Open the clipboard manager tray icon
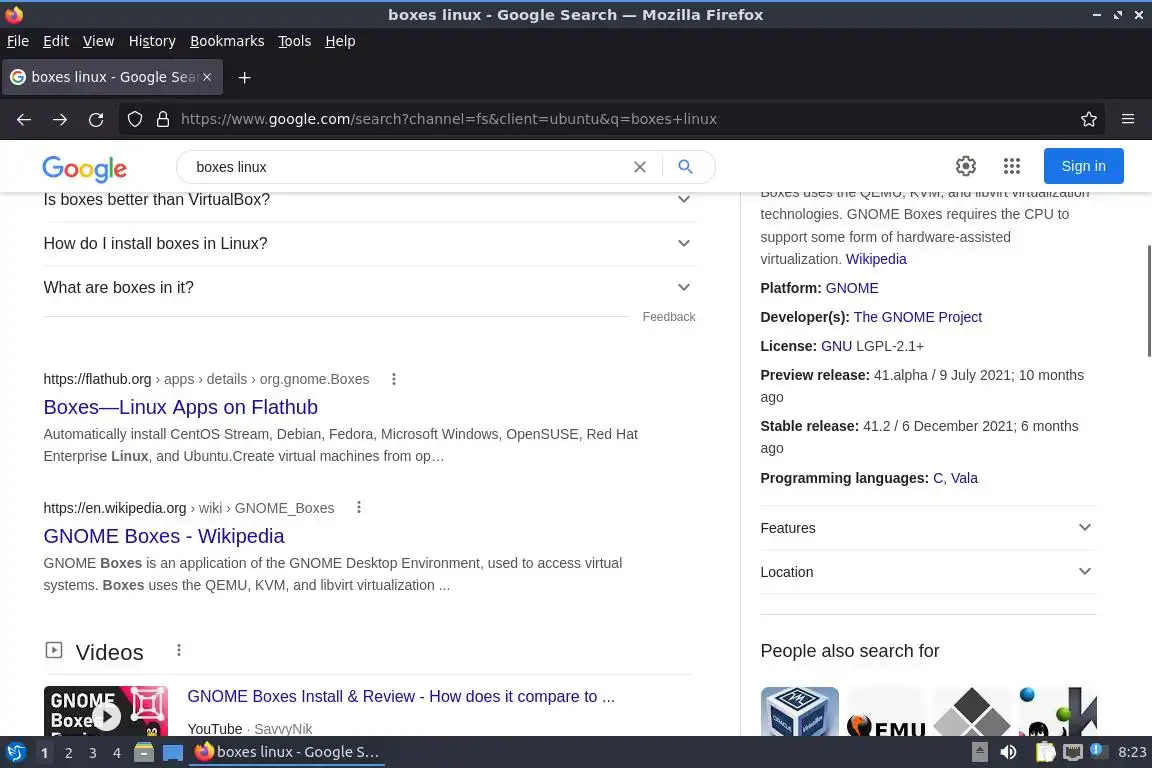The image size is (1152, 768). point(1045,752)
